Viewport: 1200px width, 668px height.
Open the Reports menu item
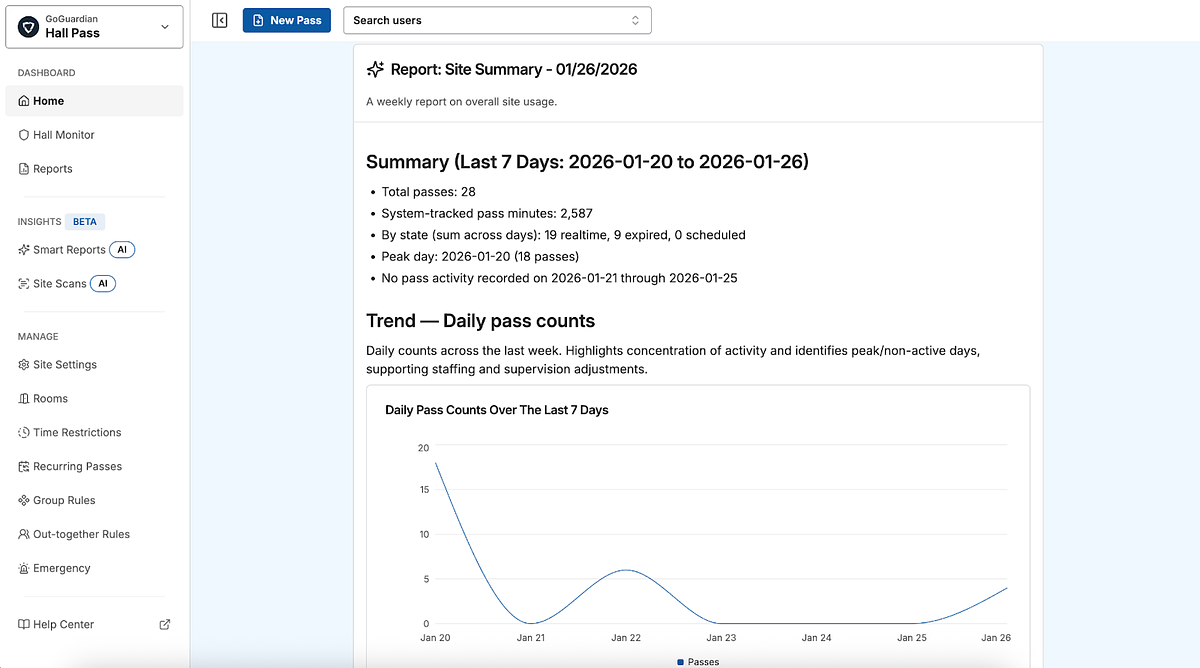[x=52, y=169]
